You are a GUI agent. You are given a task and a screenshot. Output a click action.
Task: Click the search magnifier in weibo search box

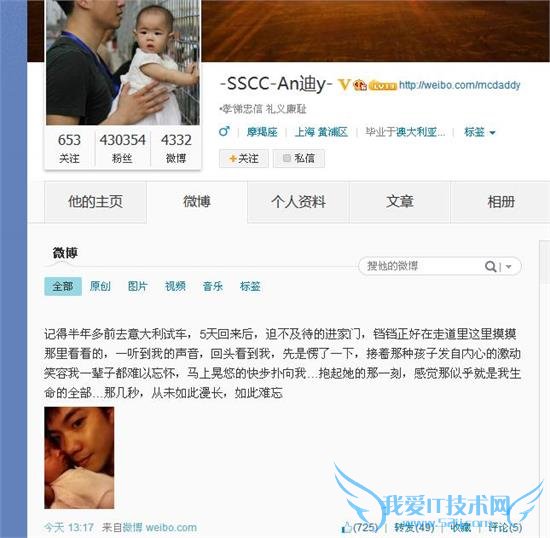click(x=490, y=266)
